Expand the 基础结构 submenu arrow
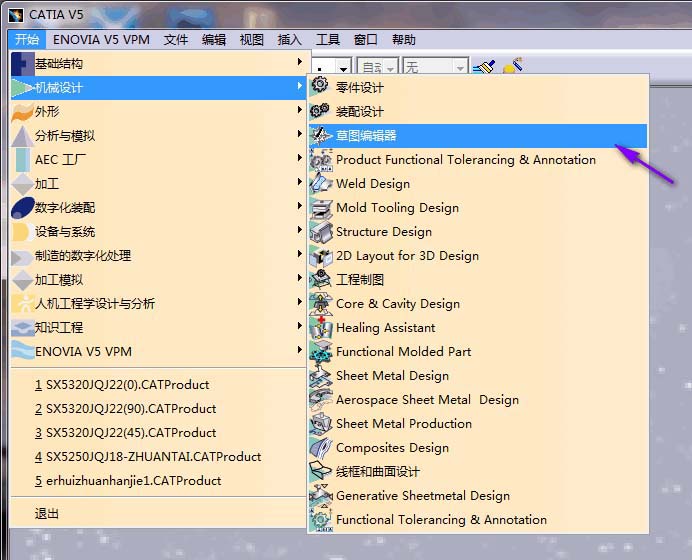Viewport: 692px width, 560px height. 300,61
